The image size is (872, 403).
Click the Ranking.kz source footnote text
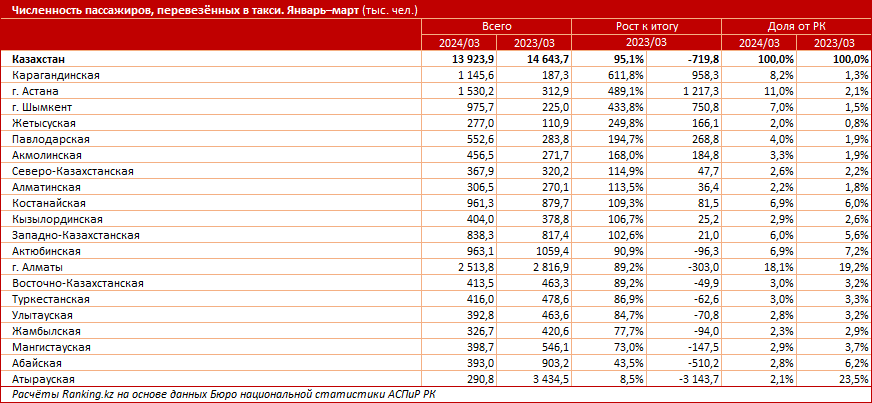[222, 395]
